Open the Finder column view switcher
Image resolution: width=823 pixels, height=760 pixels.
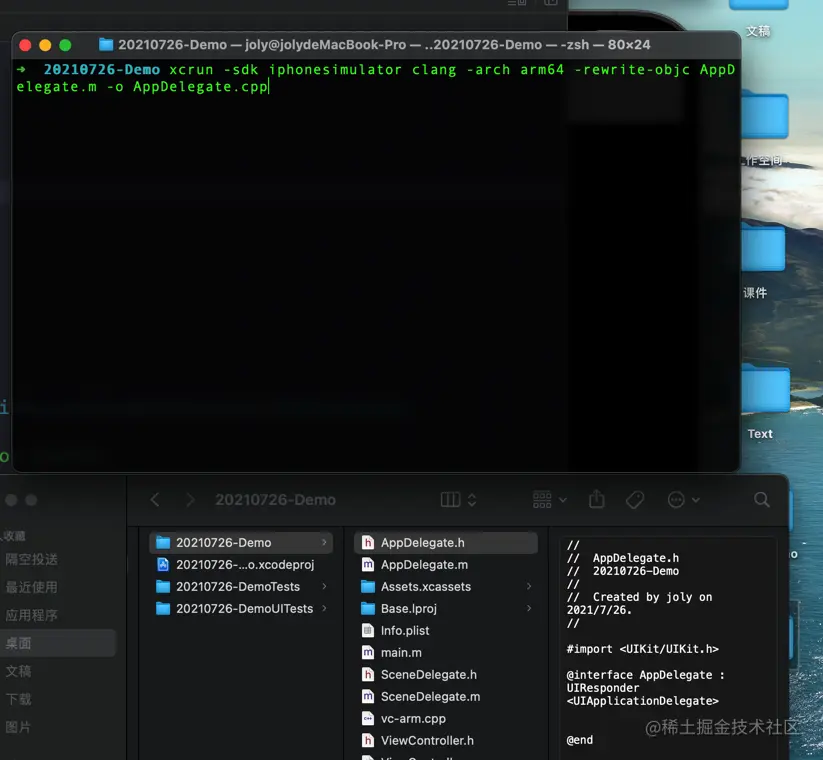click(458, 500)
